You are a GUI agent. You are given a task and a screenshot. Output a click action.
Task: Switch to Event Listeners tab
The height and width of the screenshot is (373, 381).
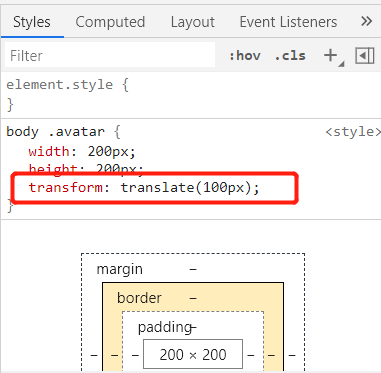(288, 22)
